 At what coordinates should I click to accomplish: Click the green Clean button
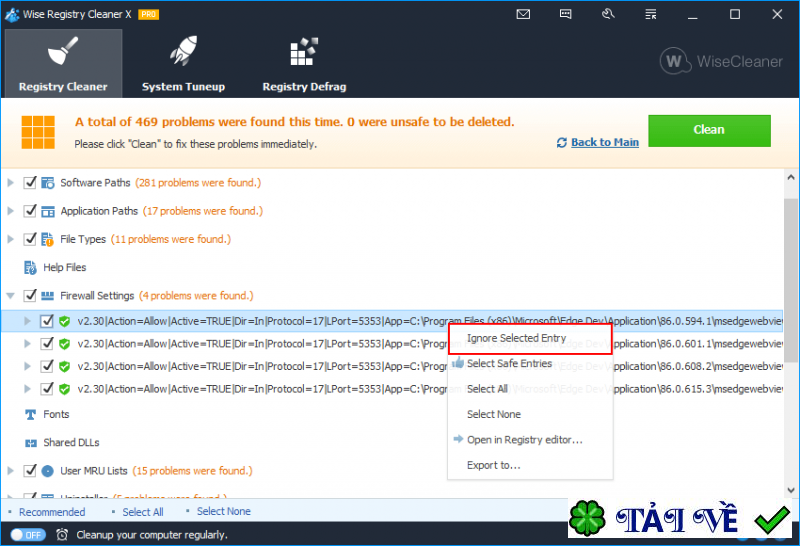(709, 131)
